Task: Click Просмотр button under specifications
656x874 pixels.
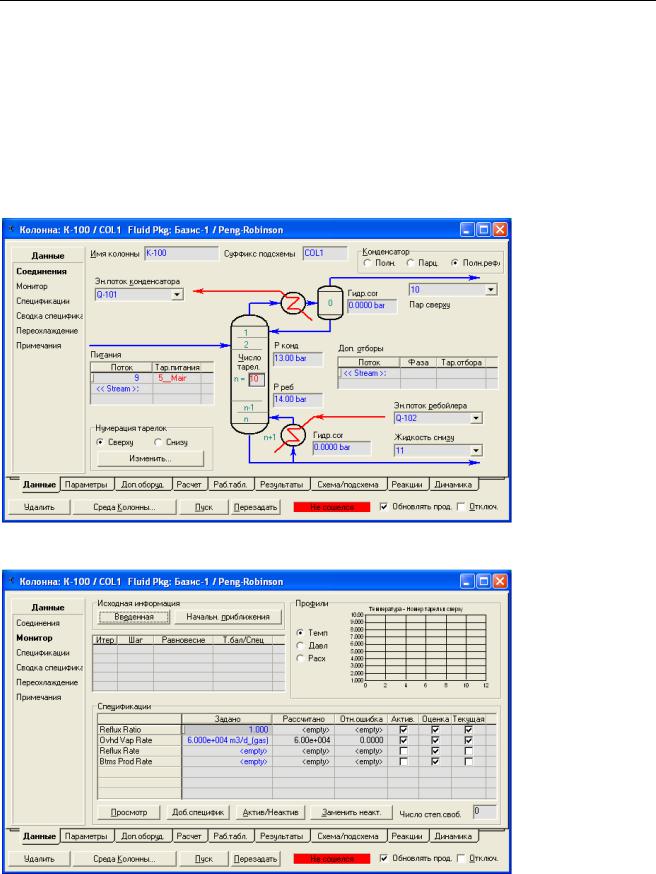Action: tap(129, 812)
